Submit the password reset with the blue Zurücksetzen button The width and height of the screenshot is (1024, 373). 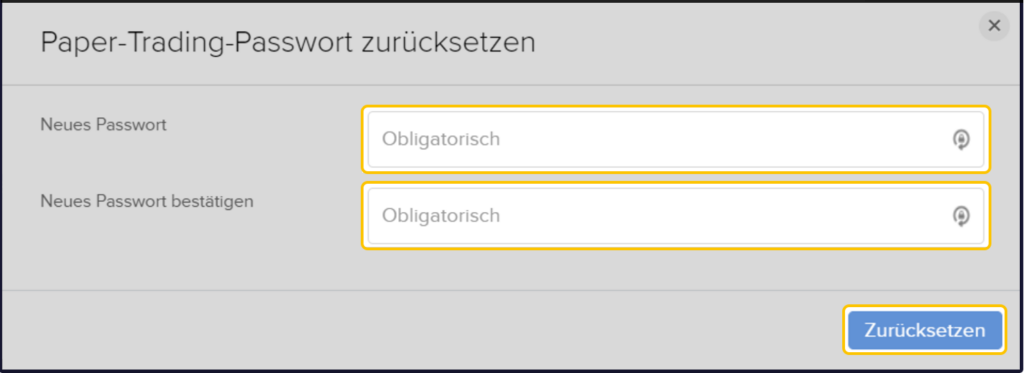tap(925, 330)
